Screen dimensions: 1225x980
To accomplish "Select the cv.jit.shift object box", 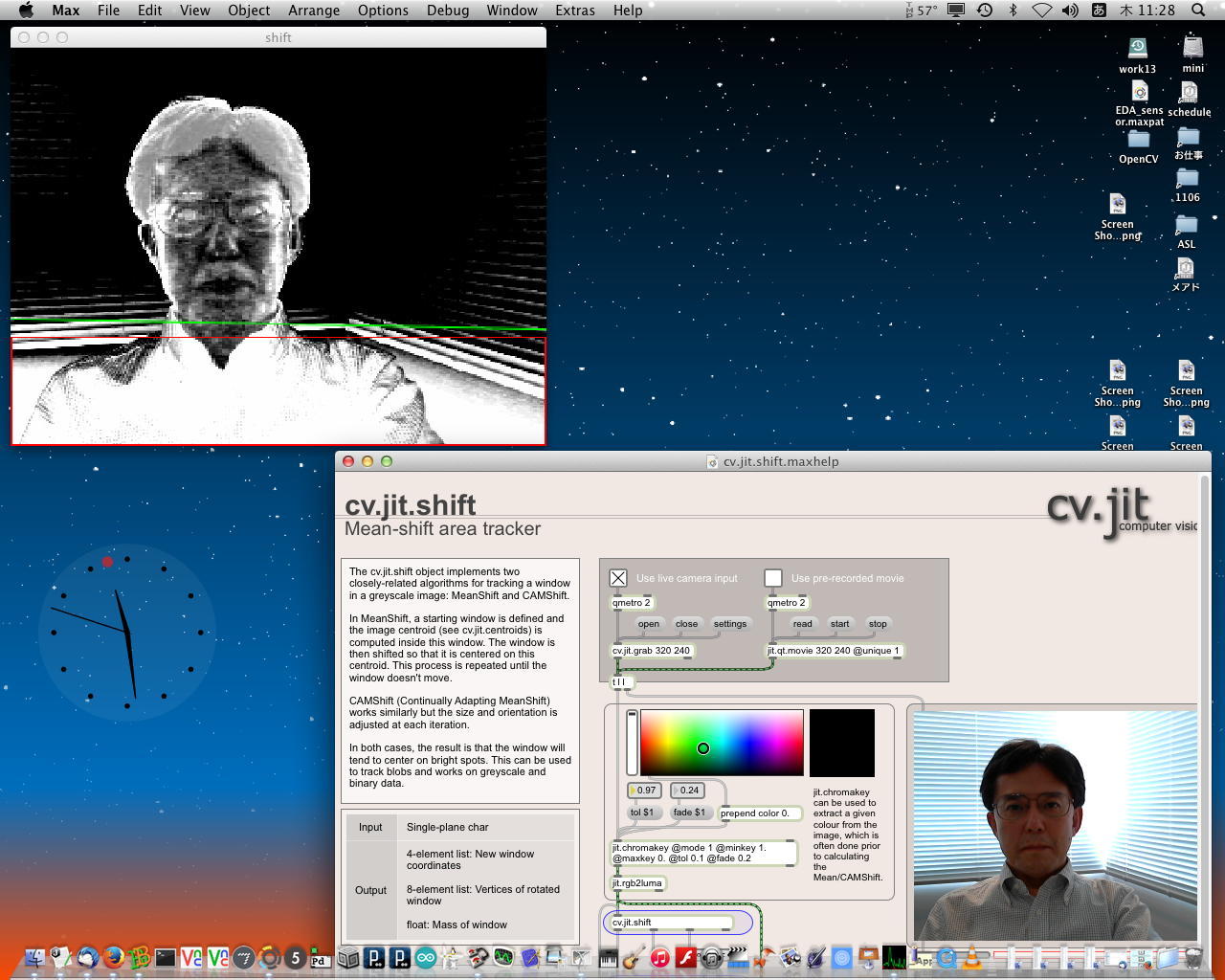I will pos(670,923).
